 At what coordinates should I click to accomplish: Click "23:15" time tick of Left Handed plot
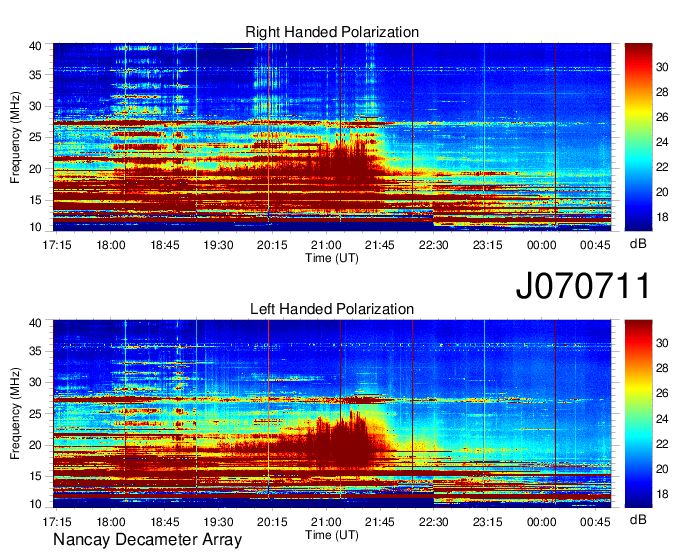tap(487, 522)
